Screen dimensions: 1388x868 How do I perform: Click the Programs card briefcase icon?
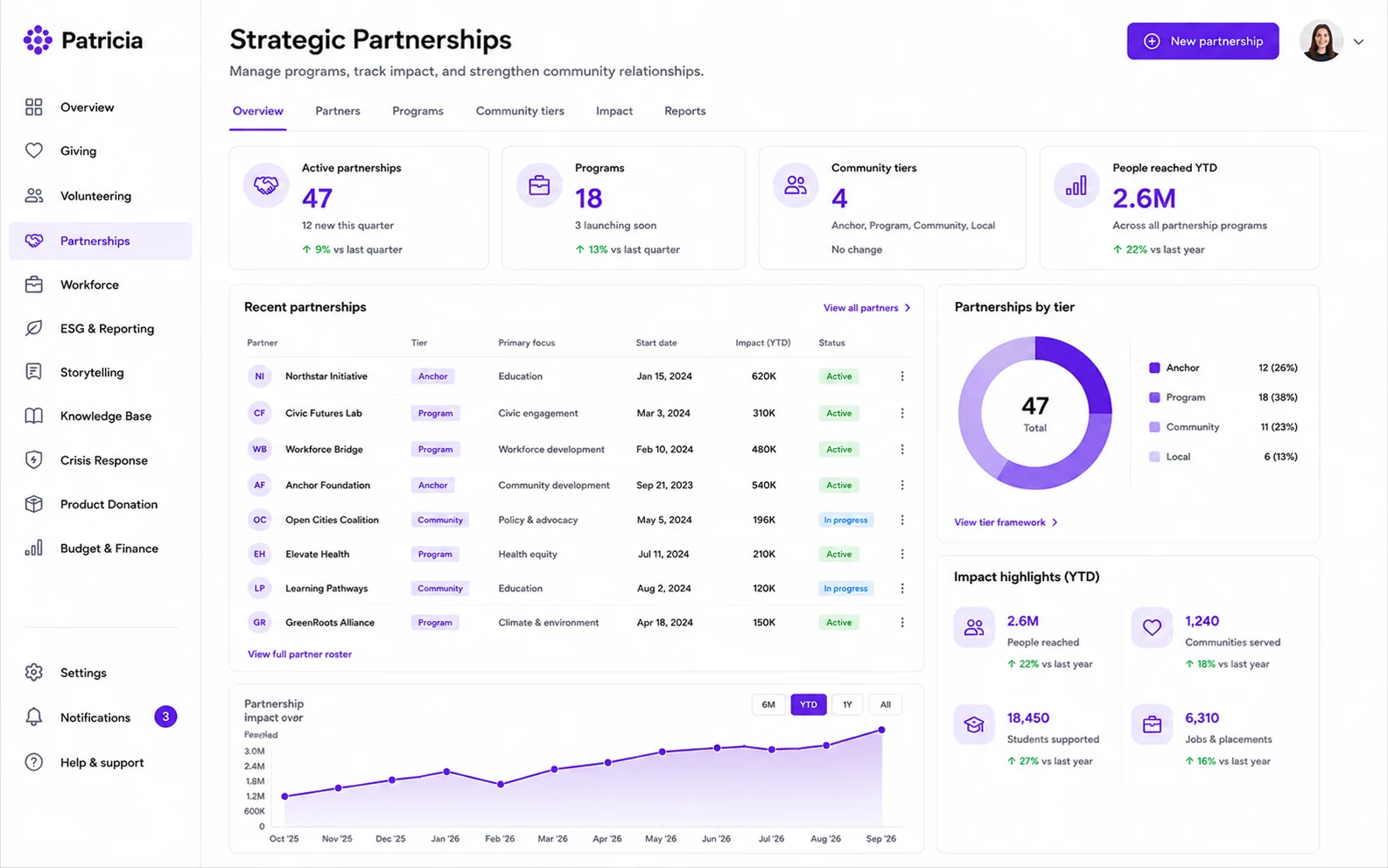tap(539, 185)
